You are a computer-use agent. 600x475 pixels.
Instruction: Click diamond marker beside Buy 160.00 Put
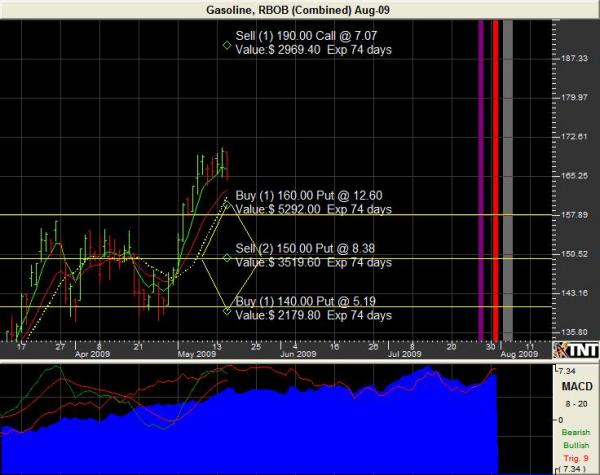[227, 203]
